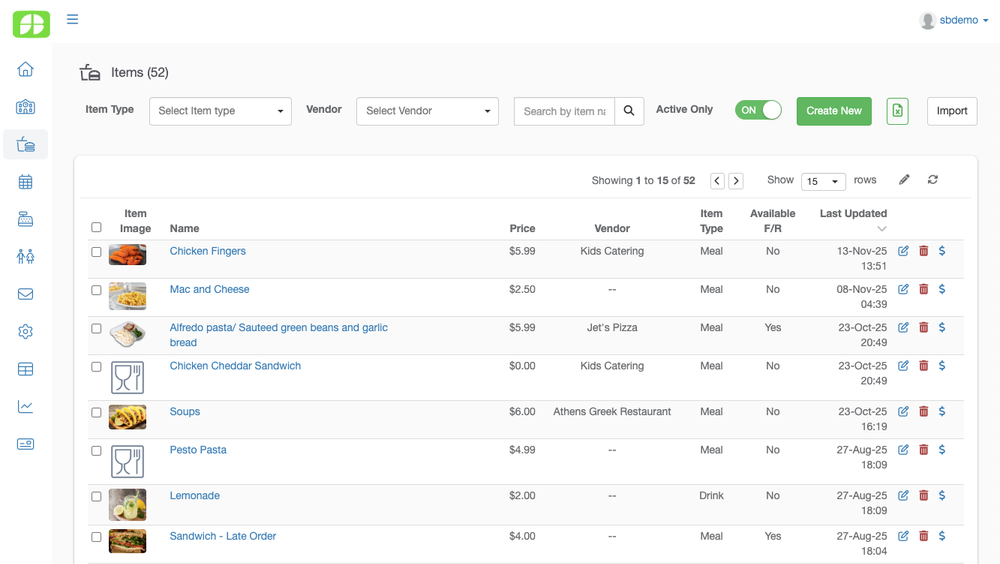This screenshot has height=564, width=1000.
Task: Open the Mac and Cheese link
Action: [209, 290]
